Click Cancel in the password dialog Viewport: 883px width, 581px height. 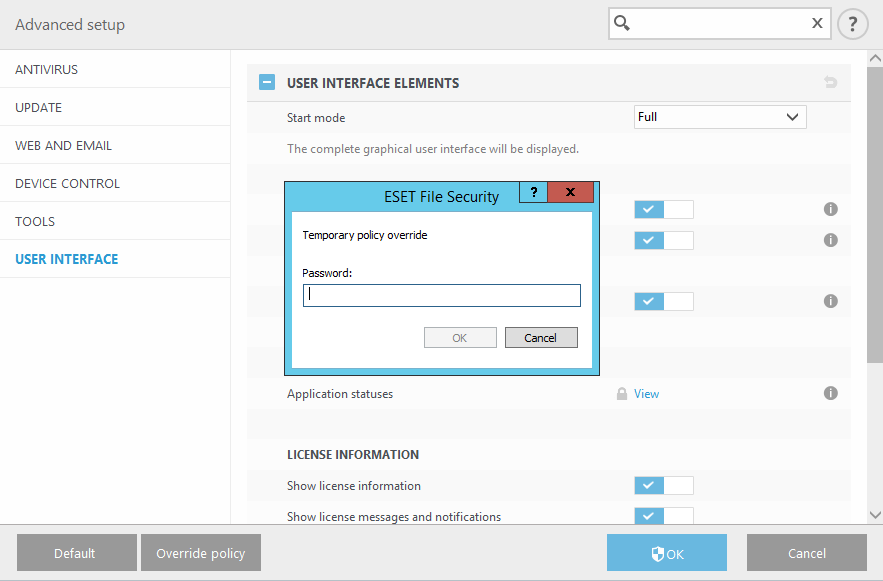coord(540,338)
